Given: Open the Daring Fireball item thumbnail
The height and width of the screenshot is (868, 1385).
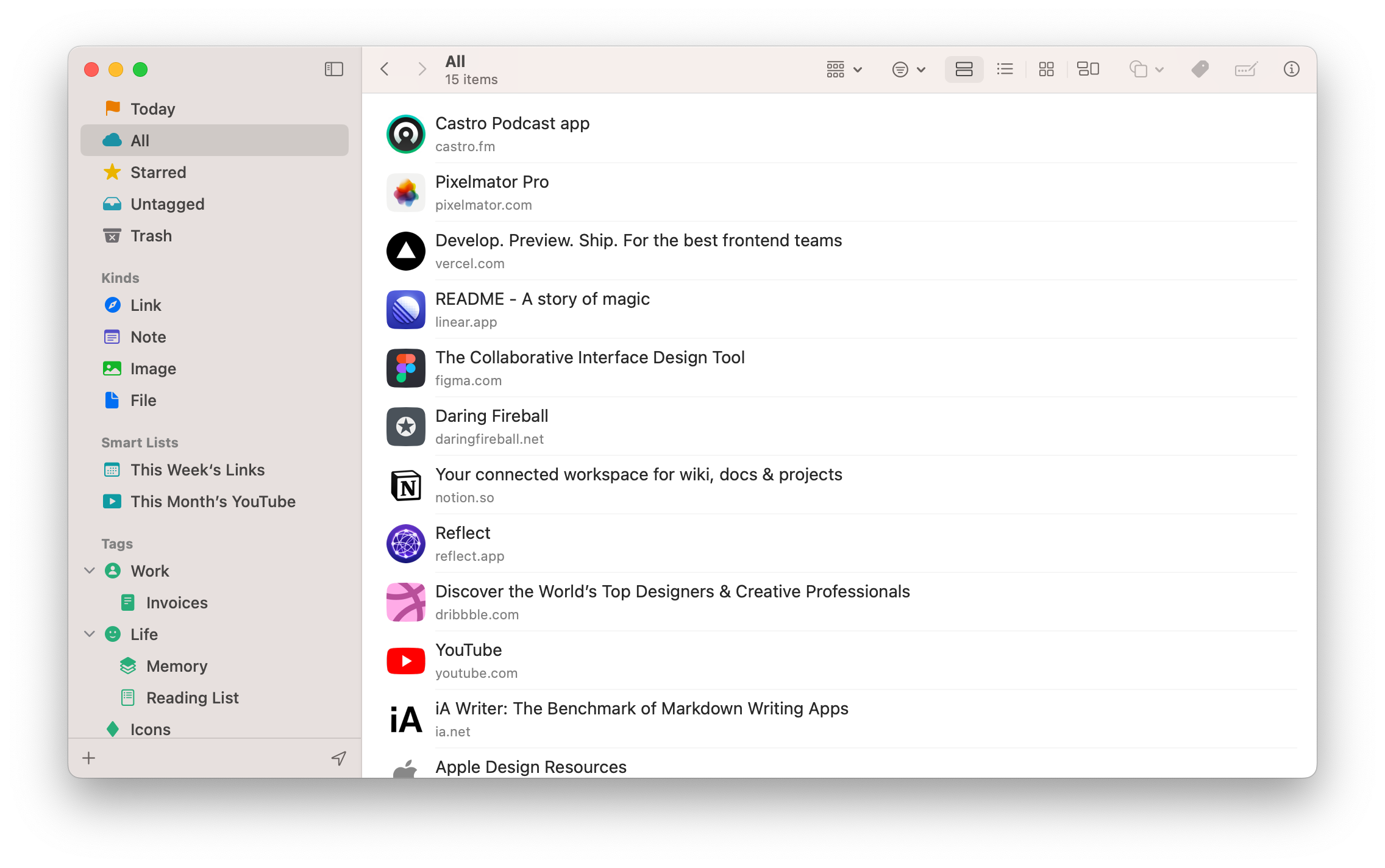Looking at the screenshot, I should (406, 427).
